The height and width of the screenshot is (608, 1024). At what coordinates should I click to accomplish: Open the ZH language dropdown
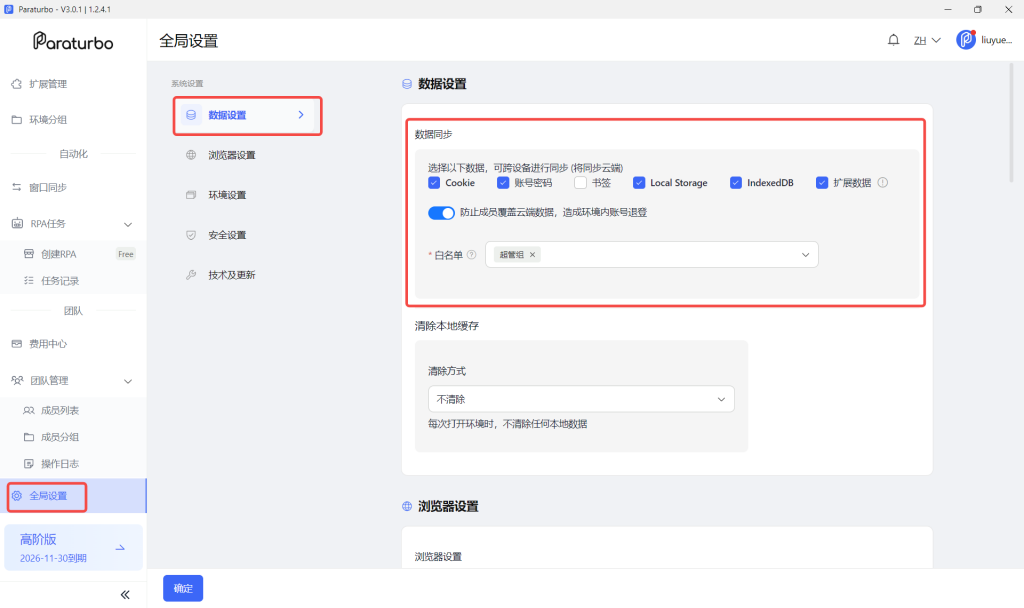click(927, 40)
